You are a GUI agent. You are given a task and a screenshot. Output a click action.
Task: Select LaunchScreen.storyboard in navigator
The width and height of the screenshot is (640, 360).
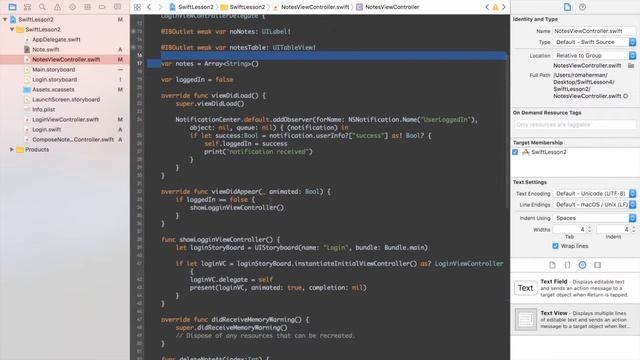pyautogui.click(x=66, y=100)
